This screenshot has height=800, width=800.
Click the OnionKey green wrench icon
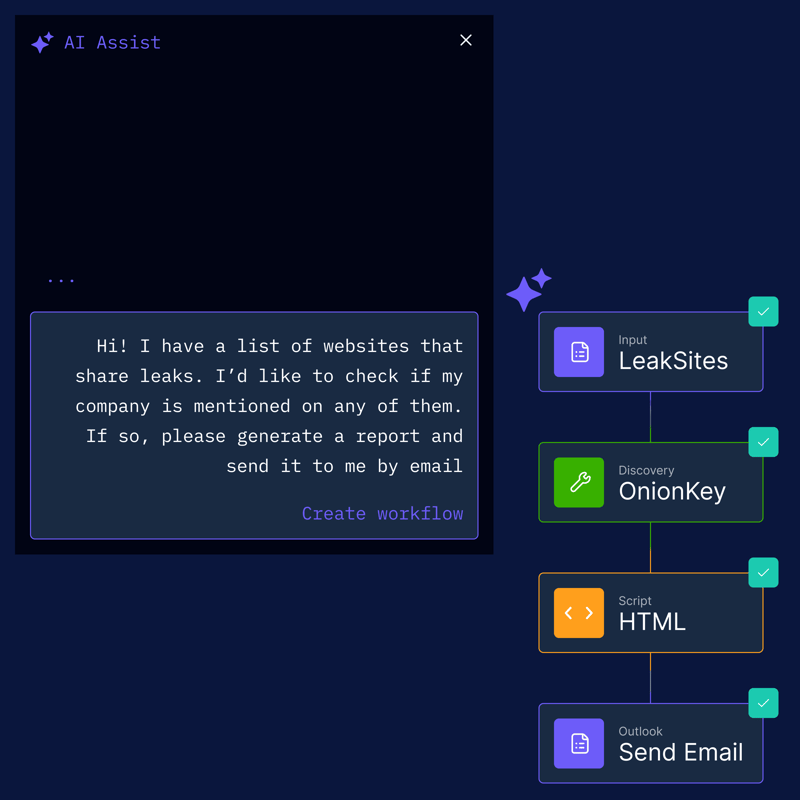tap(579, 482)
